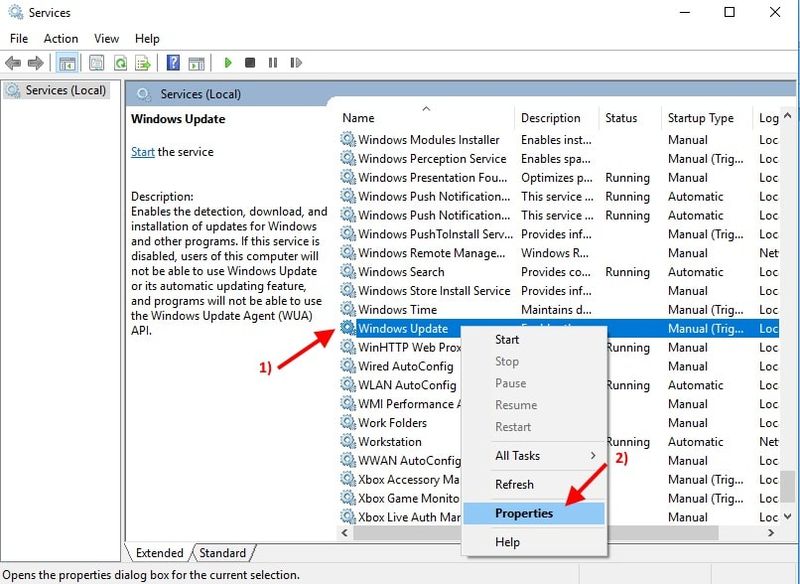This screenshot has height=584, width=800.
Task: Select the Windows Presentation Fou... row
Action: tap(559, 177)
